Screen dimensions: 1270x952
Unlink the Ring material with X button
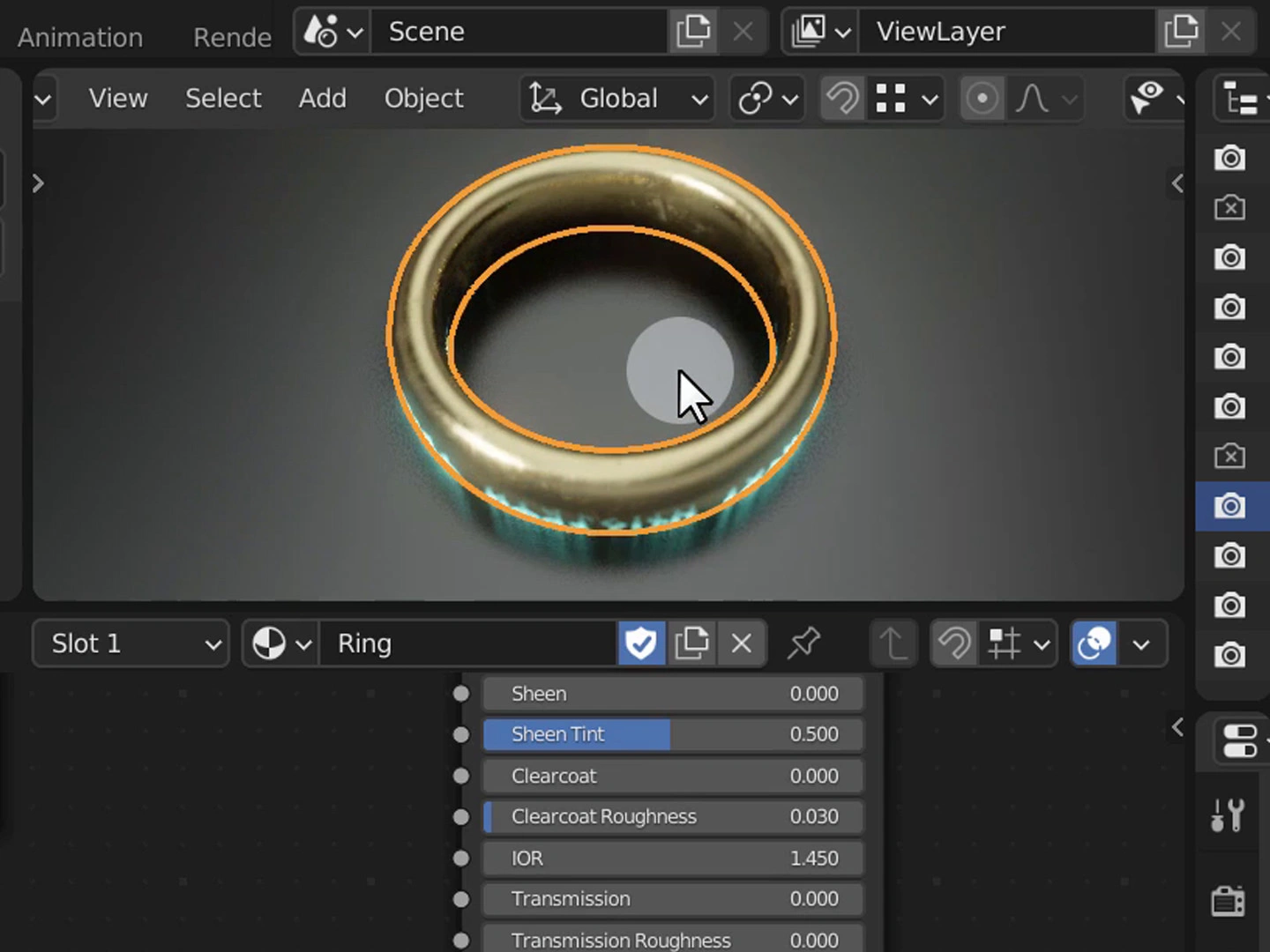coord(742,644)
